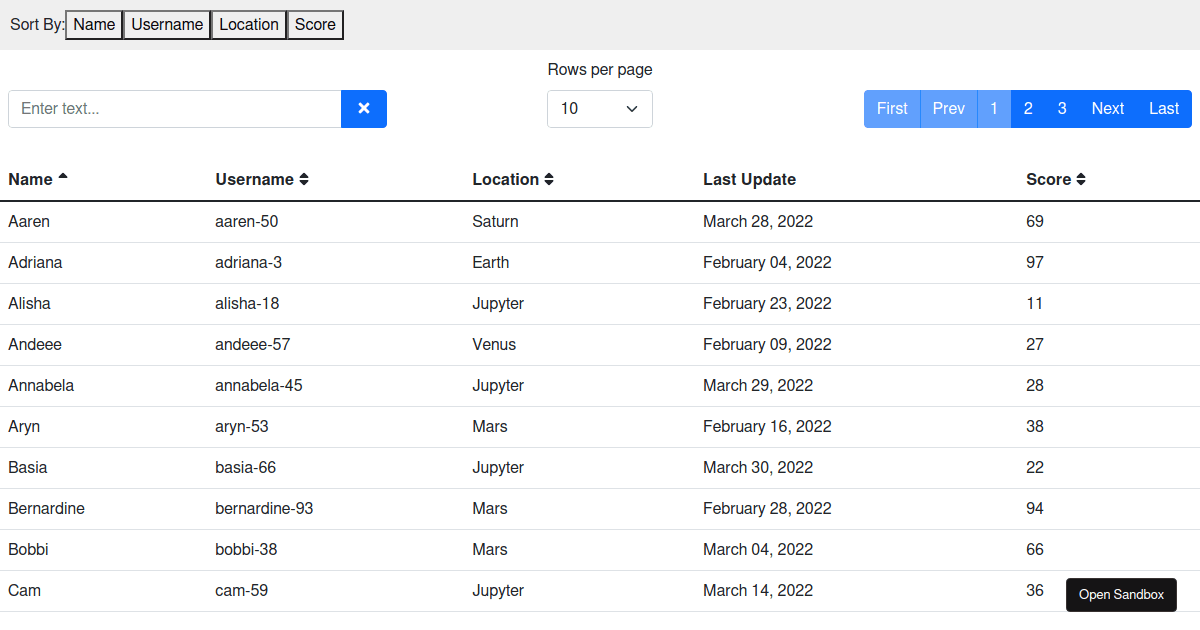1200x630 pixels.
Task: Click the Open Sandbox button
Action: click(x=1121, y=595)
